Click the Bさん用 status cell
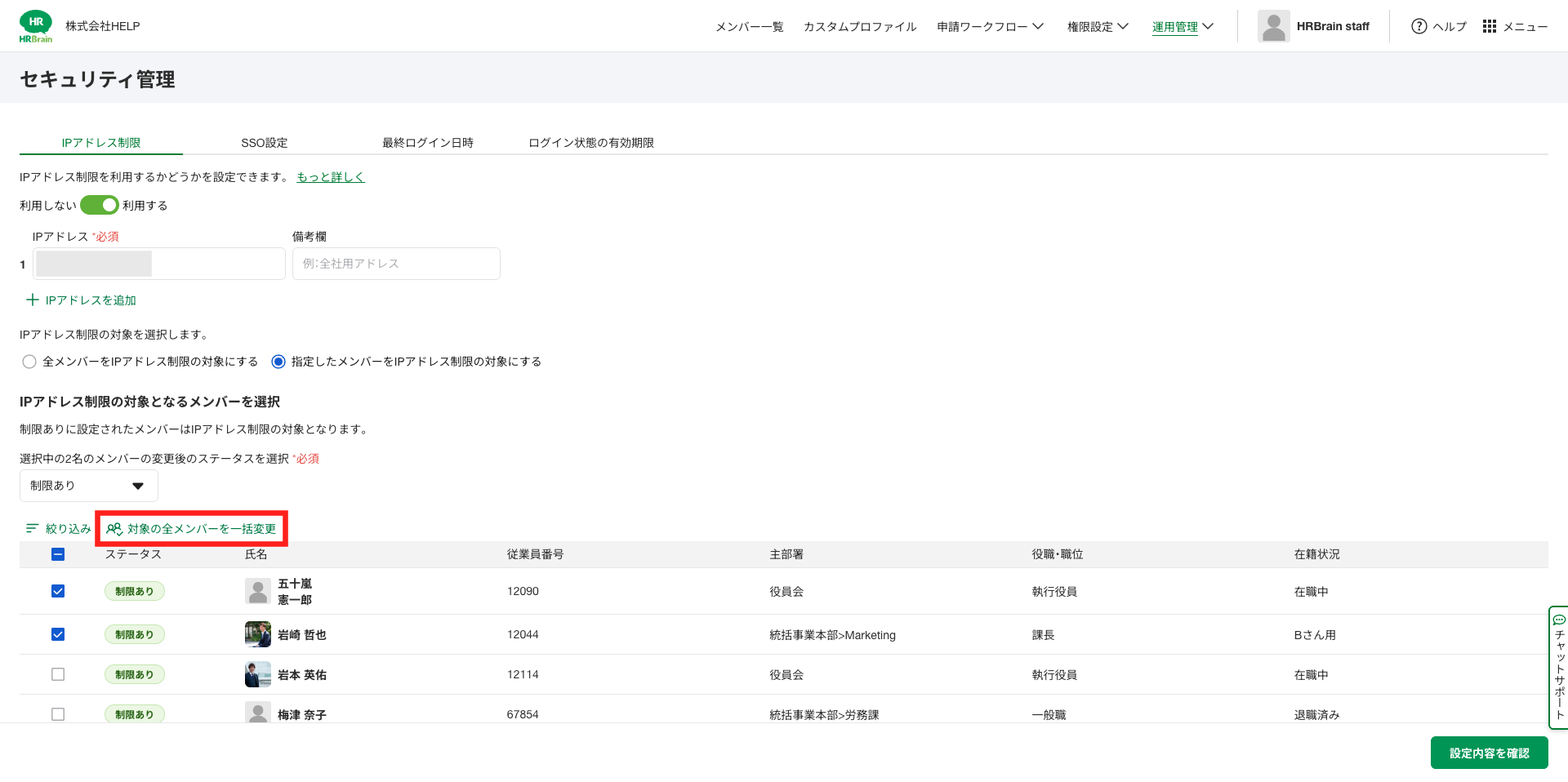Screen dimensions: 1568x782 [1315, 634]
